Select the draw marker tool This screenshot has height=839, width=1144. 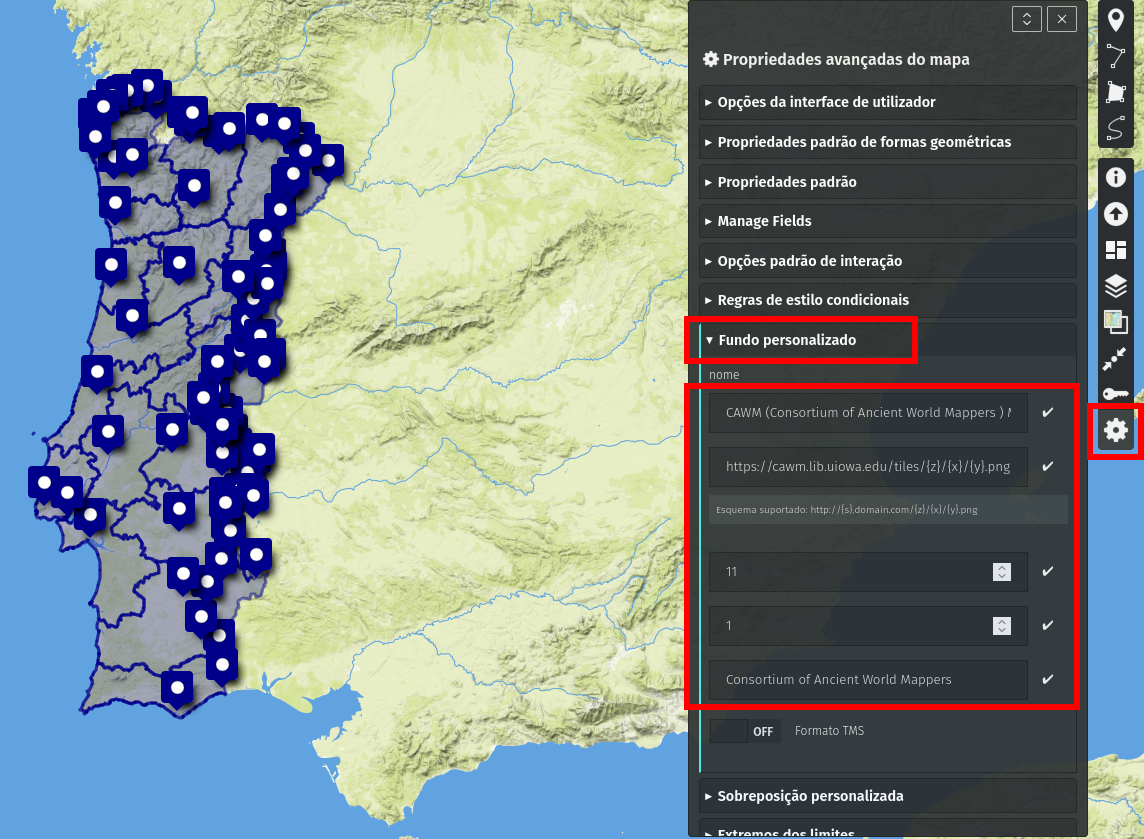click(1116, 20)
